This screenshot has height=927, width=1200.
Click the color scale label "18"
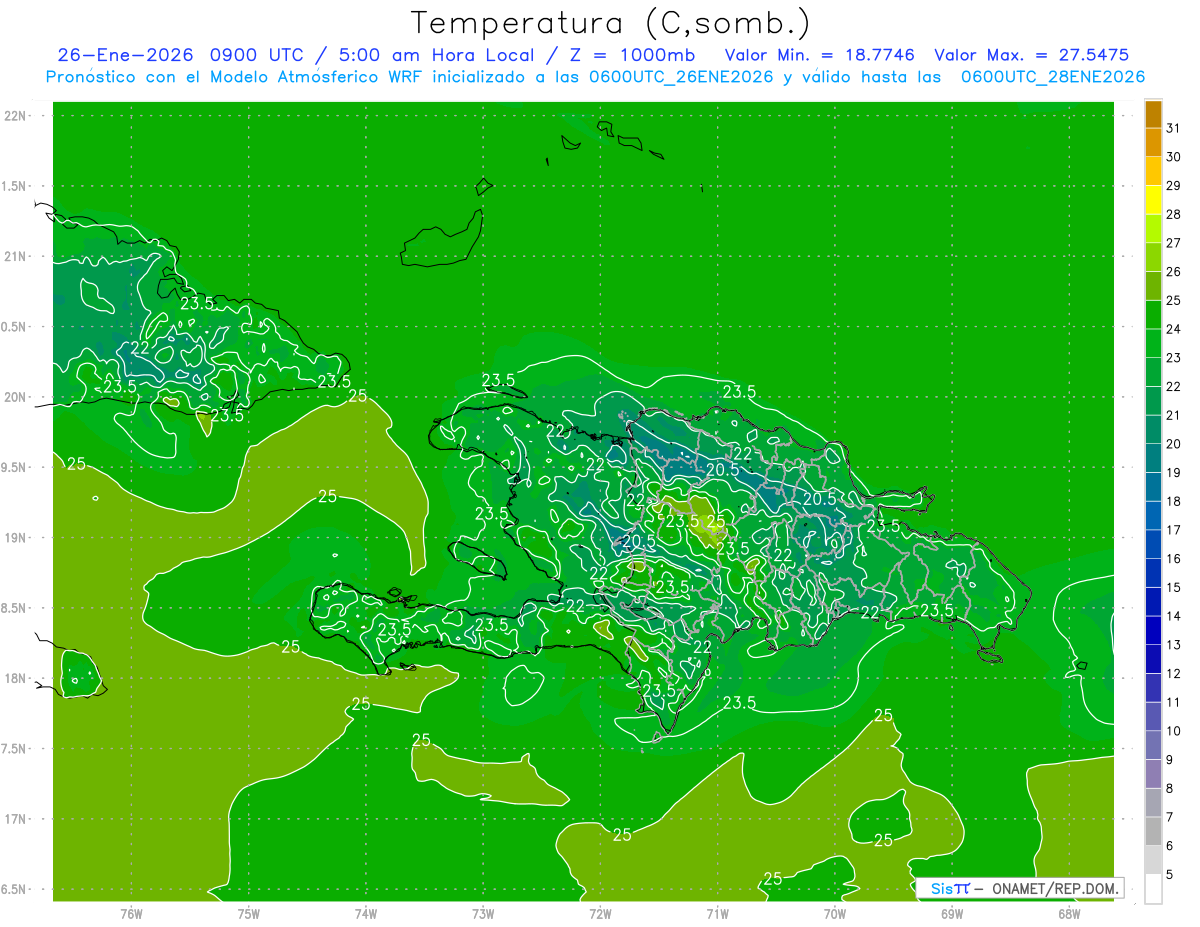[1173, 501]
